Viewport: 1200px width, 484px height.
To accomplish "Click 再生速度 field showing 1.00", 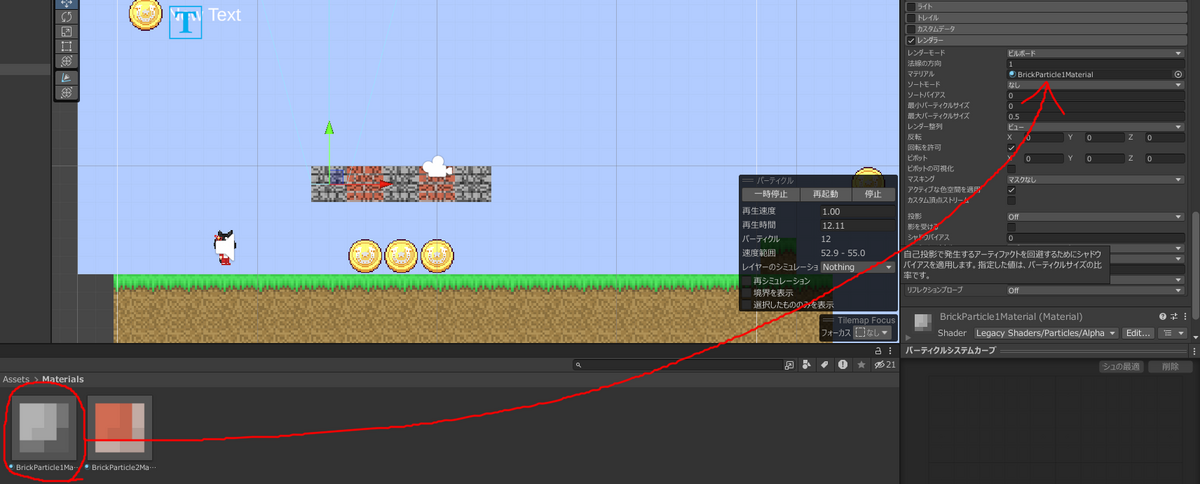I will click(857, 212).
